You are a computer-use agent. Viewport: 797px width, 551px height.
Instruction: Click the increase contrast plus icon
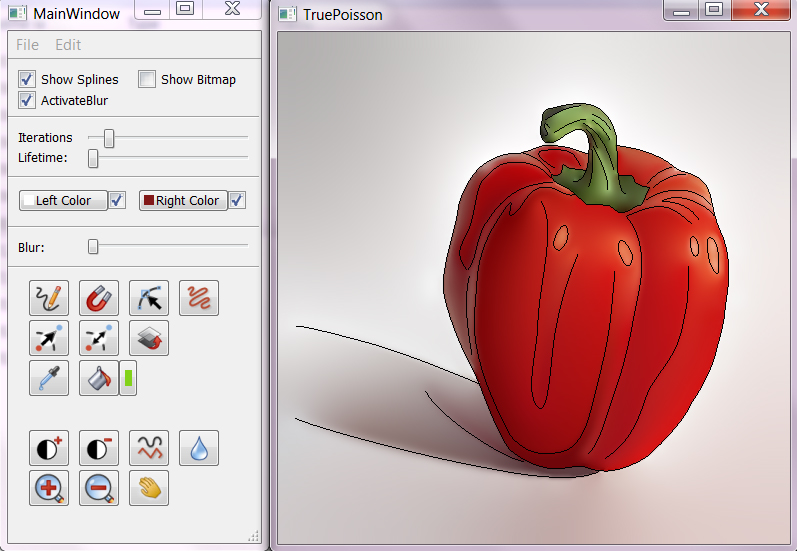click(x=49, y=448)
